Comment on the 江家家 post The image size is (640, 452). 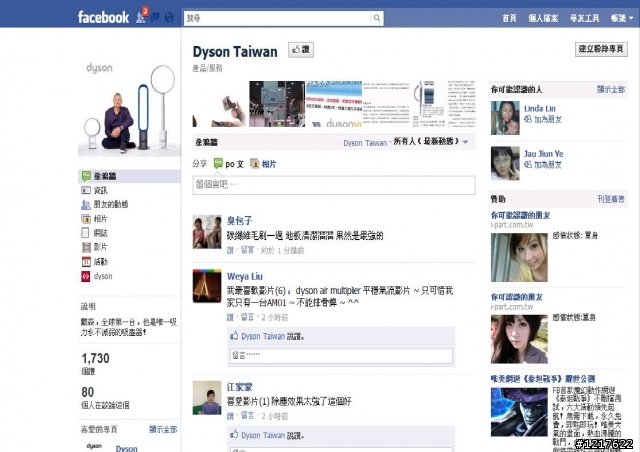[247, 416]
